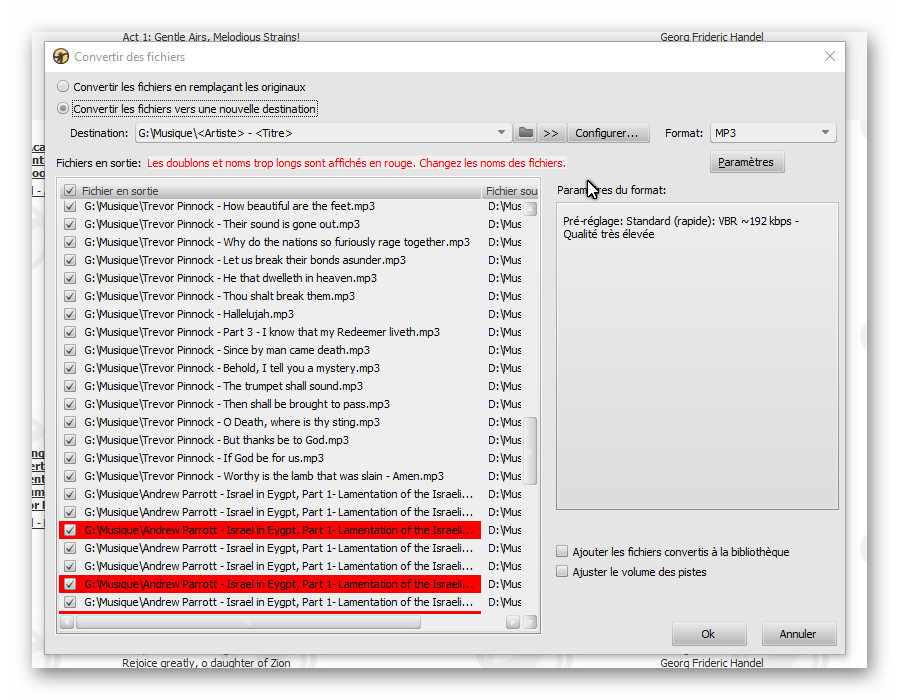Click the Pré-réglage Standard VBR ~192 kbps text

[x=681, y=228]
